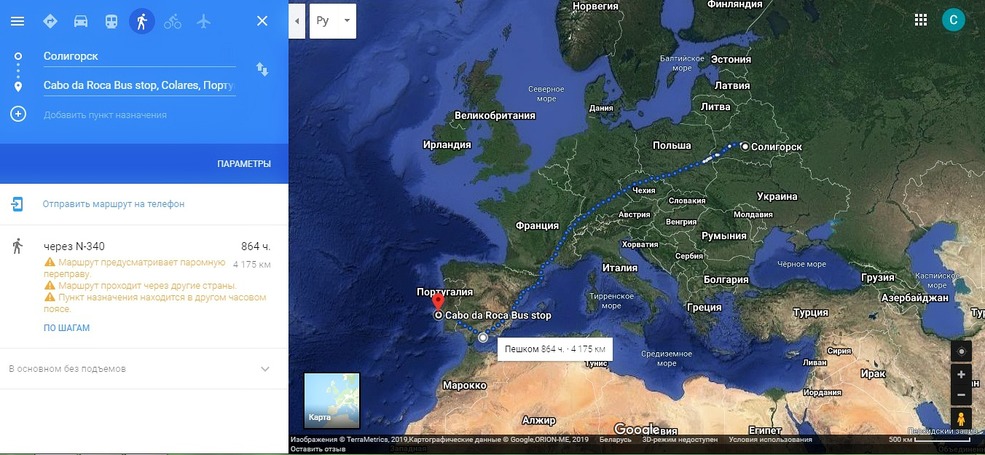Select the cycling travel mode icon
This screenshot has height=455, width=985.
(x=173, y=21)
